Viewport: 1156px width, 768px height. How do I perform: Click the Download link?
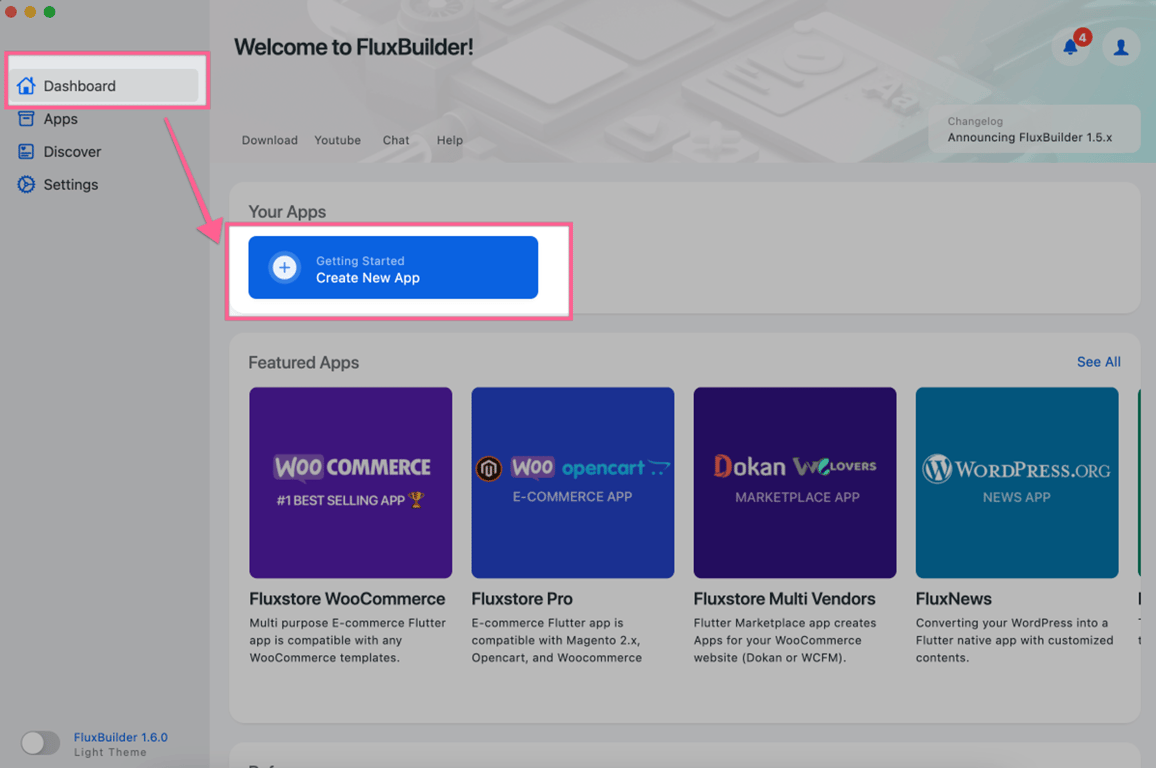(270, 140)
